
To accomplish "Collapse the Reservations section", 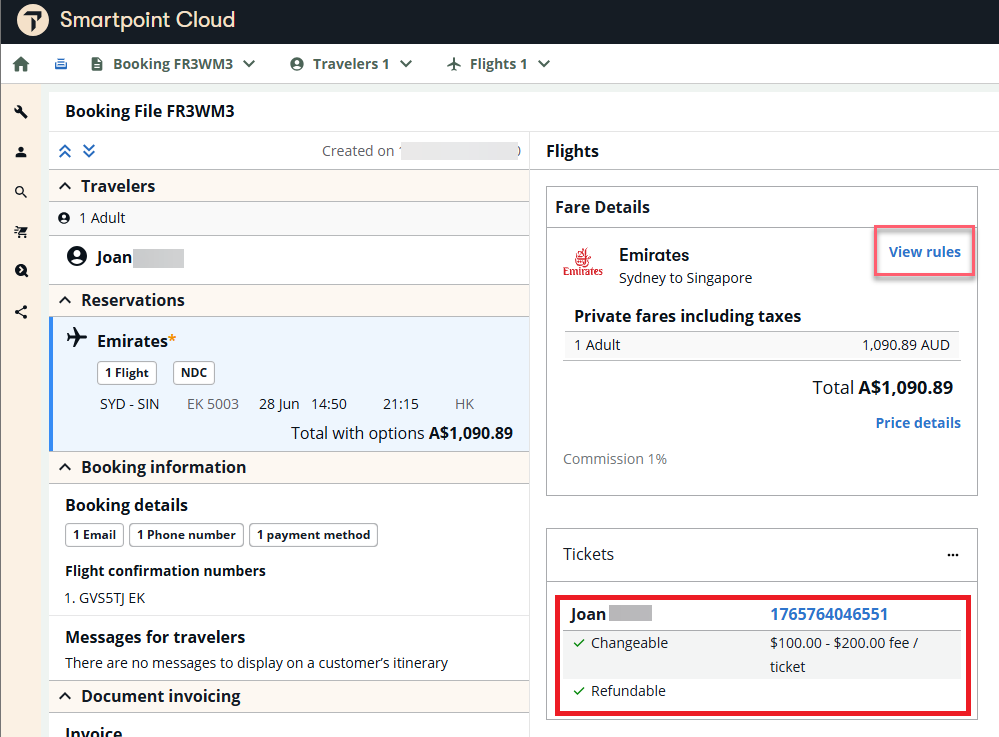I will click(66, 300).
